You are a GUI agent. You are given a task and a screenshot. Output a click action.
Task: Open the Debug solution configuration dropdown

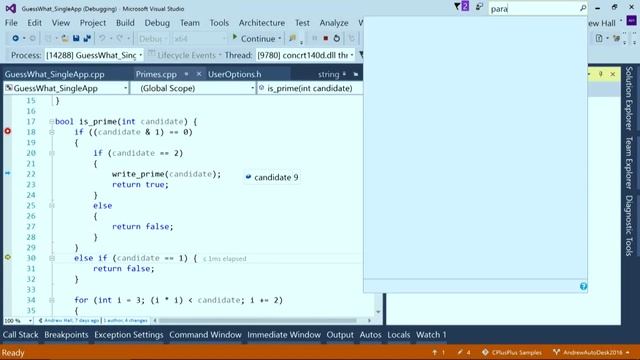click(x=152, y=39)
